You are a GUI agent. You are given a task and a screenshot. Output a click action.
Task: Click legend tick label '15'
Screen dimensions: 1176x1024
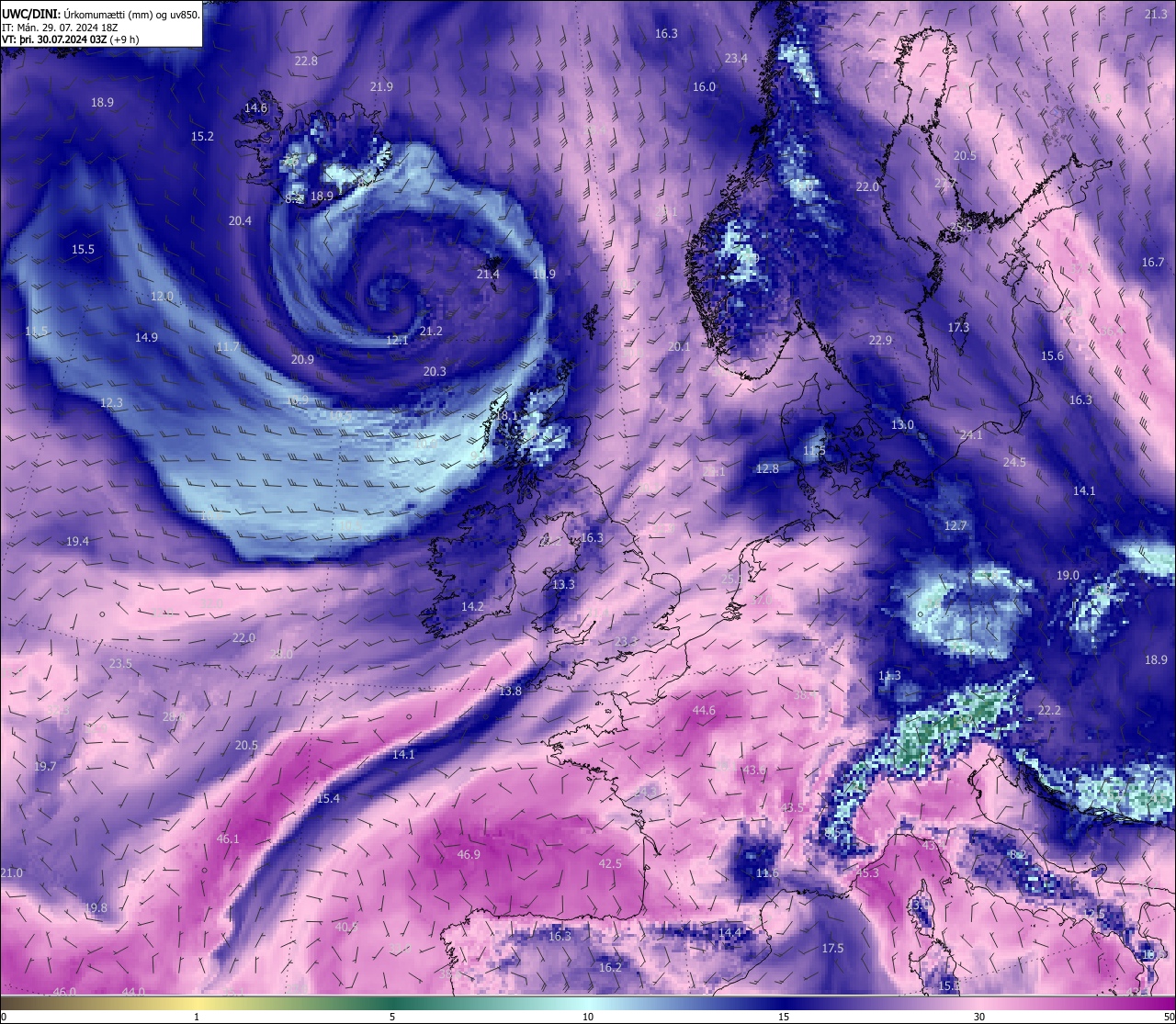(784, 1017)
